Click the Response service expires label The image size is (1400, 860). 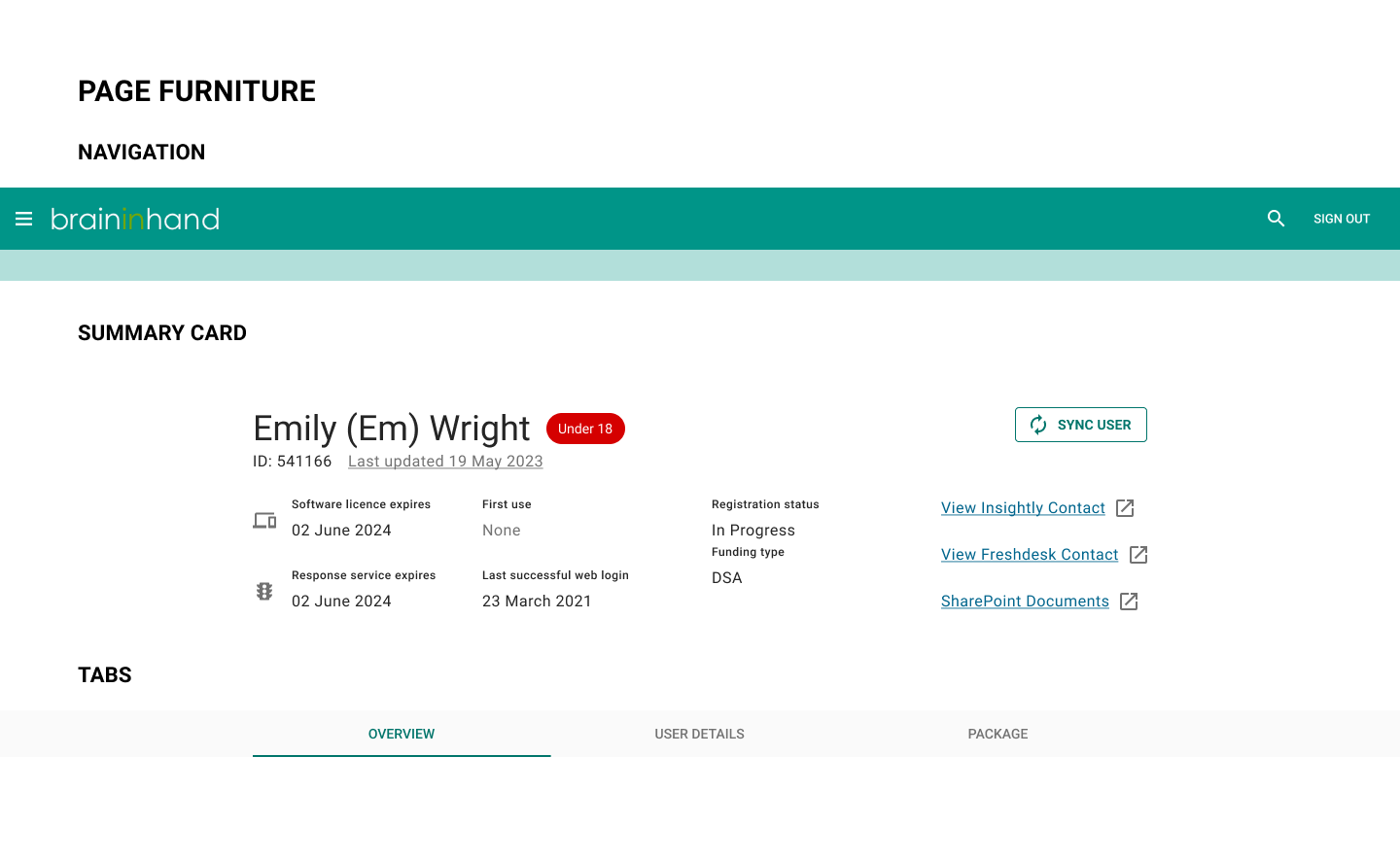364,575
